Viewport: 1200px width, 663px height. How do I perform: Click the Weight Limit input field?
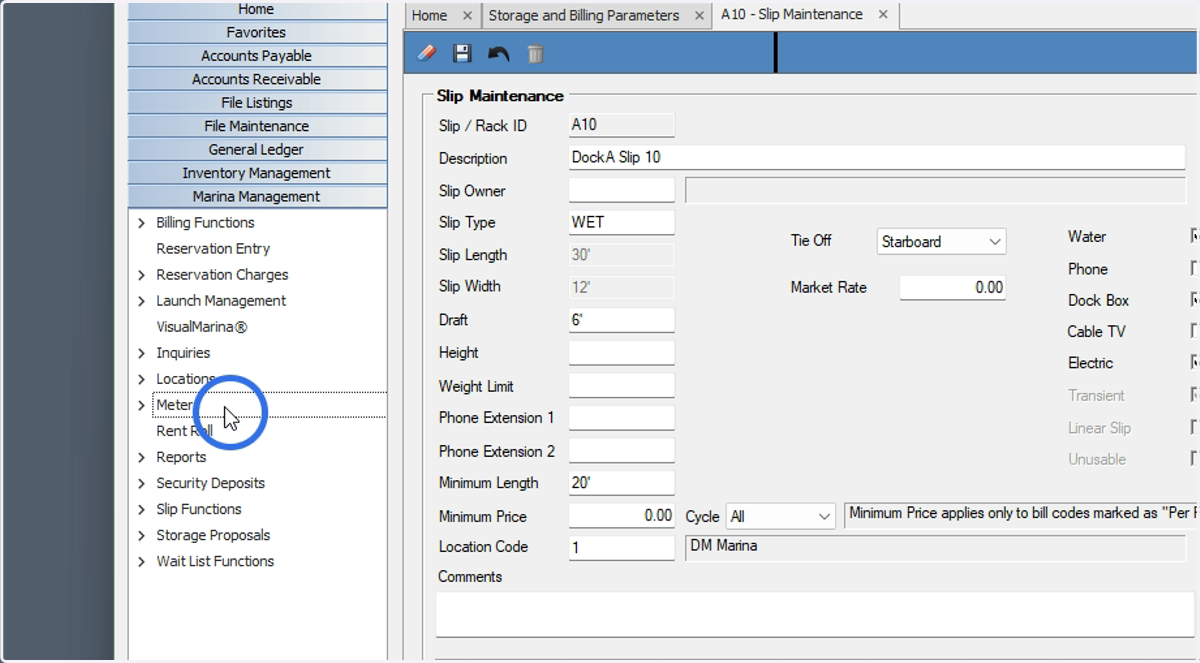click(x=622, y=385)
